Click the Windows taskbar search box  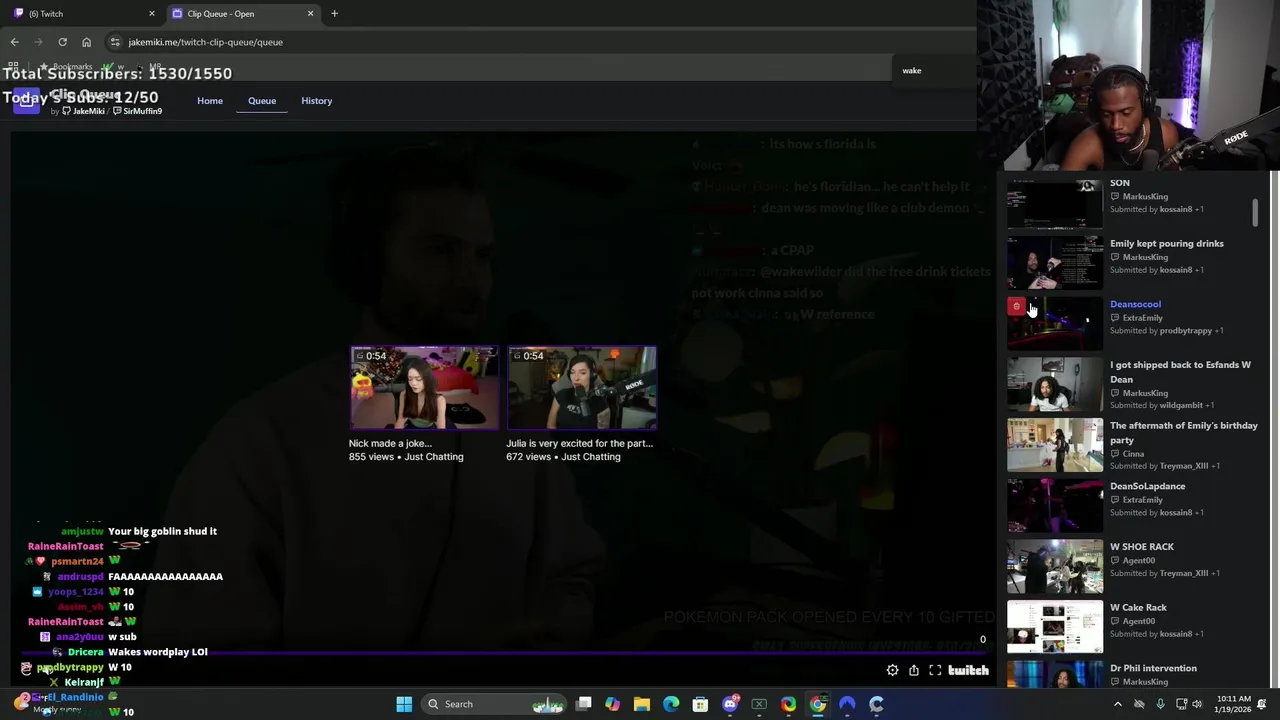click(495, 704)
